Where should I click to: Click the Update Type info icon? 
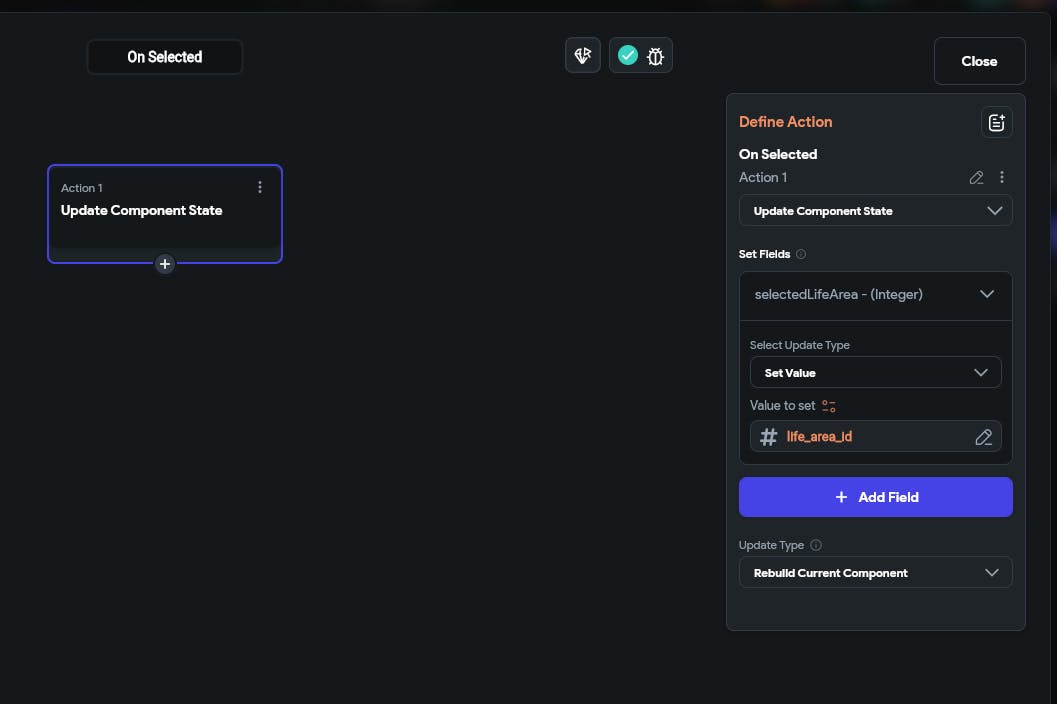816,545
